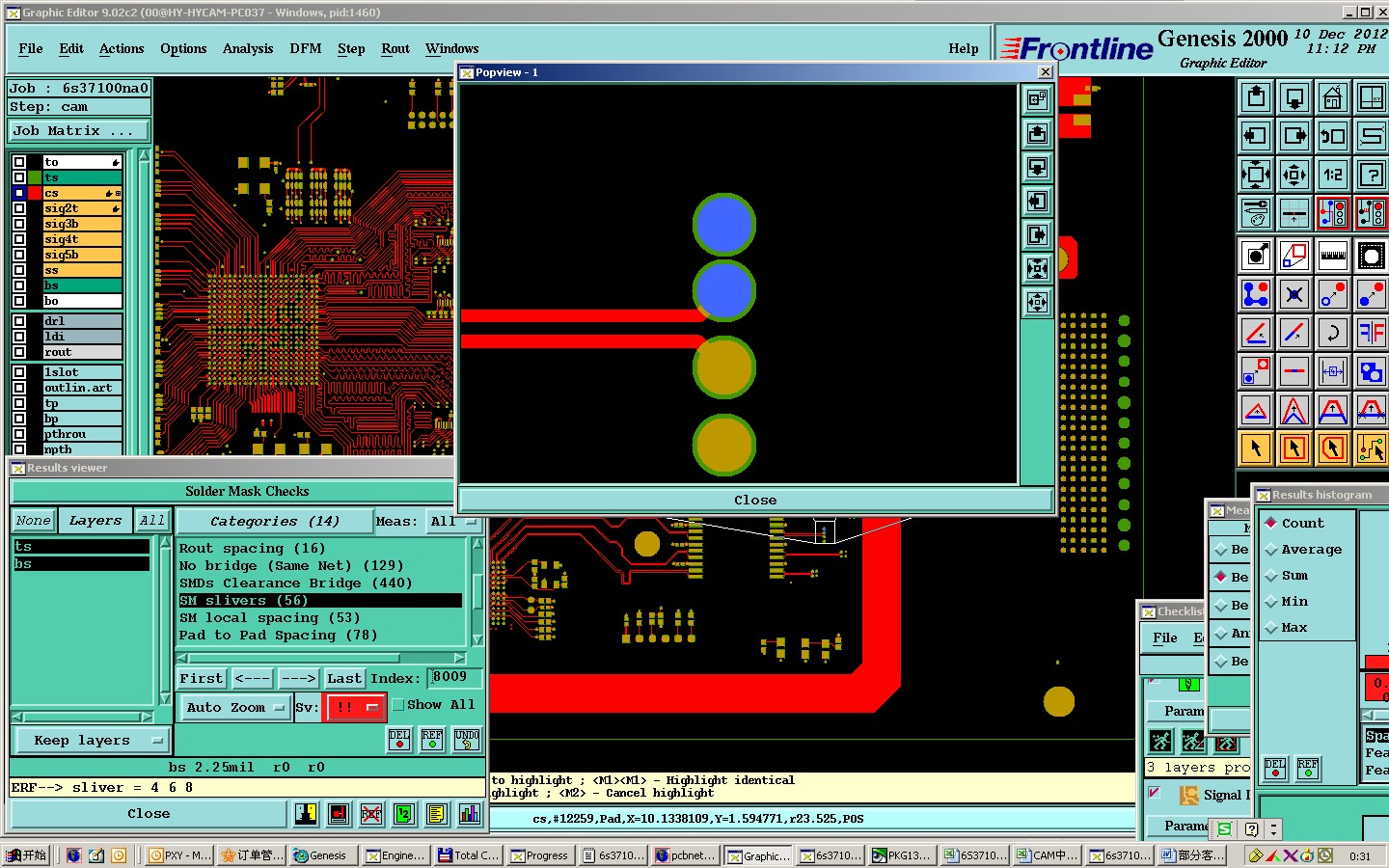Open the Auto Zoom dropdown
Image resolution: width=1389 pixels, height=868 pixels.
click(235, 707)
